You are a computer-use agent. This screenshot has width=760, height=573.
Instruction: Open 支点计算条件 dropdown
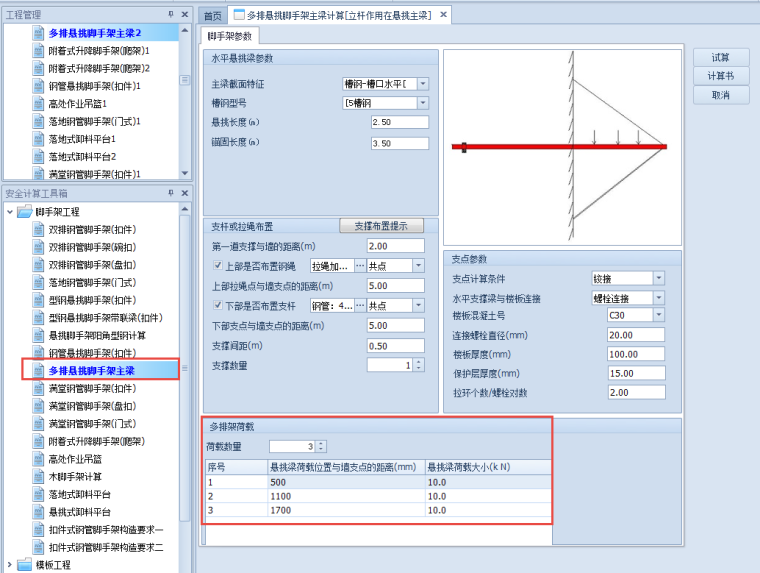[657, 279]
